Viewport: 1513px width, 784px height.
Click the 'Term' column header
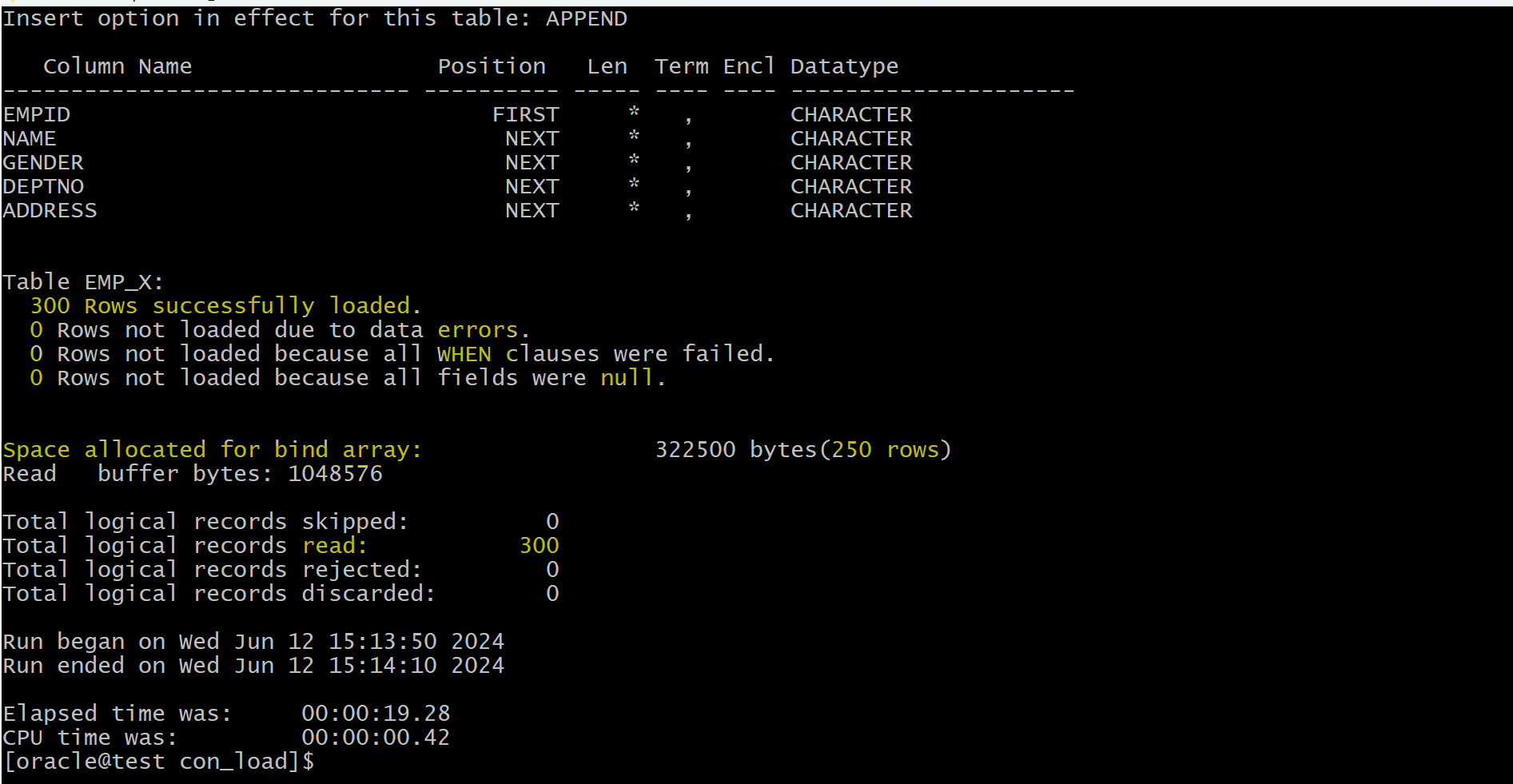682,66
